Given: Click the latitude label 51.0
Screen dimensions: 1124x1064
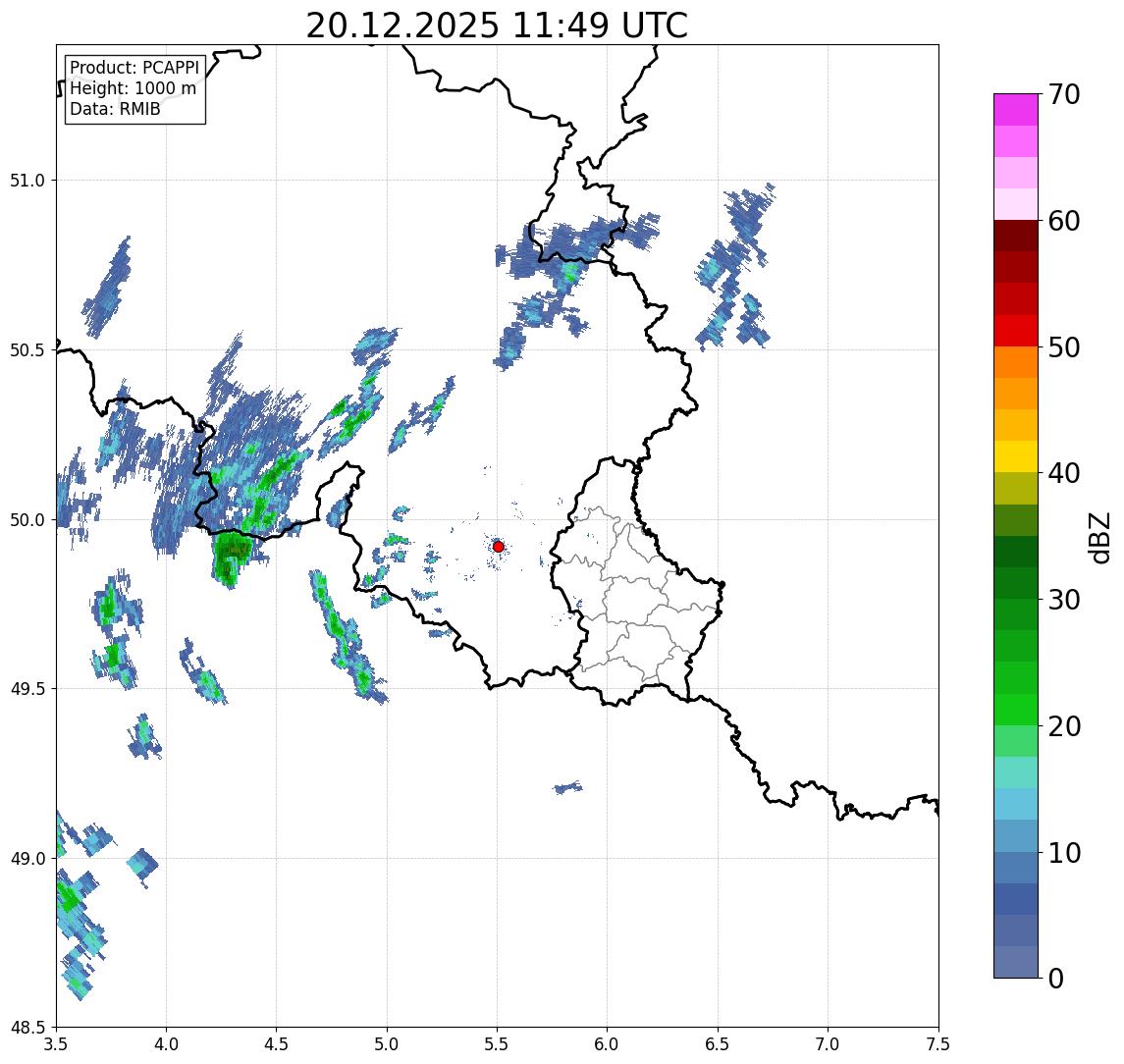Looking at the screenshot, I should (x=27, y=181).
